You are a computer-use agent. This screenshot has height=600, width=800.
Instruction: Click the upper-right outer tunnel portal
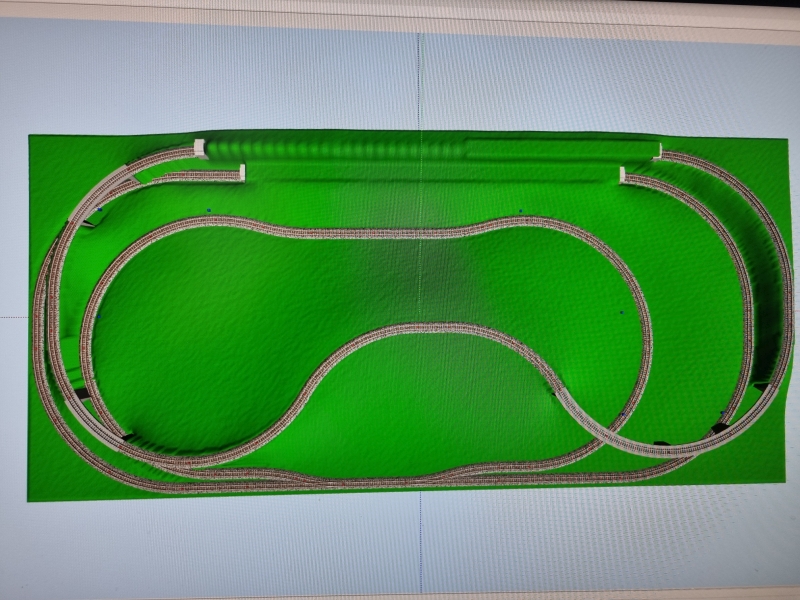pyautogui.click(x=658, y=151)
